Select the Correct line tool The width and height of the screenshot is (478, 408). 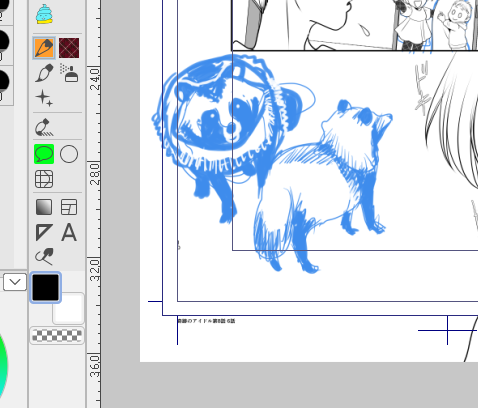pyautogui.click(x=44, y=256)
